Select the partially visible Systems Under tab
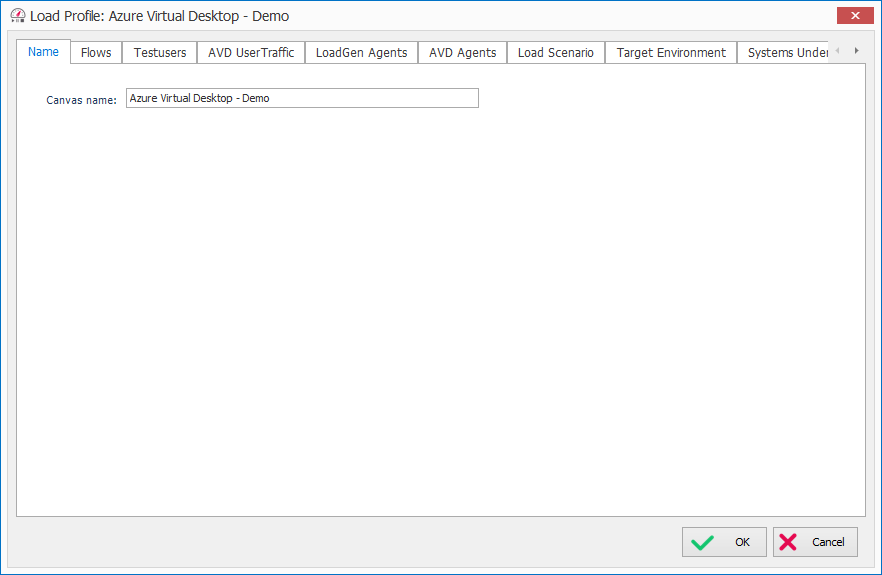Viewport: 882px width, 575px height. tap(786, 53)
